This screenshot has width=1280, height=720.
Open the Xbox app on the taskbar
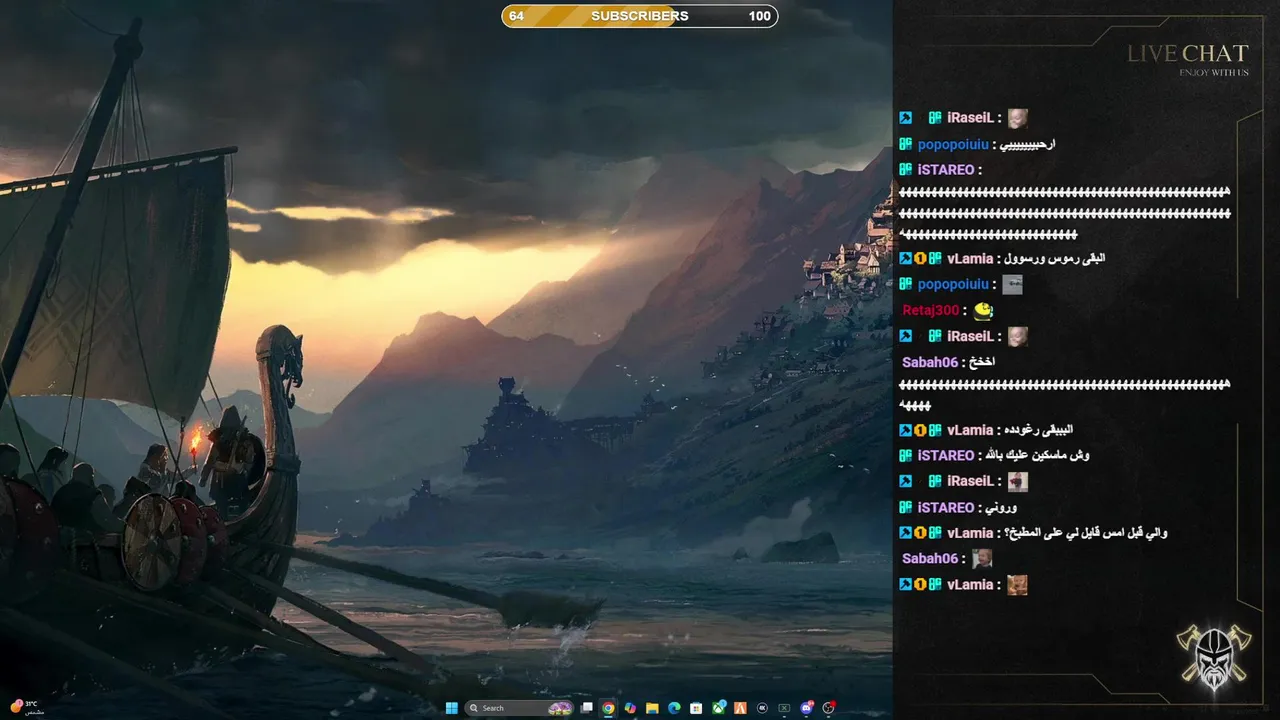coord(719,707)
